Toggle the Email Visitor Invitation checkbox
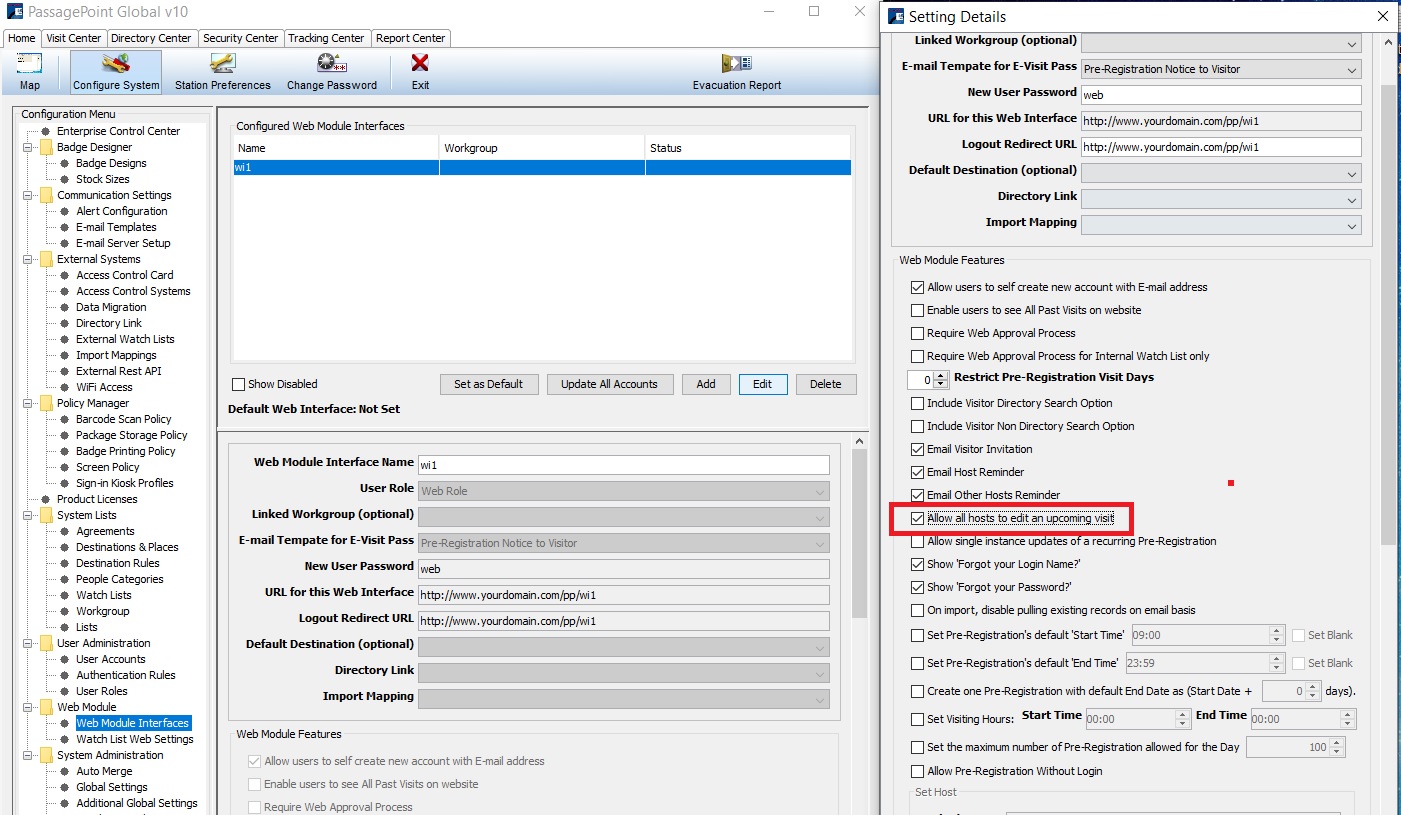This screenshot has width=1401, height=815. pos(917,449)
